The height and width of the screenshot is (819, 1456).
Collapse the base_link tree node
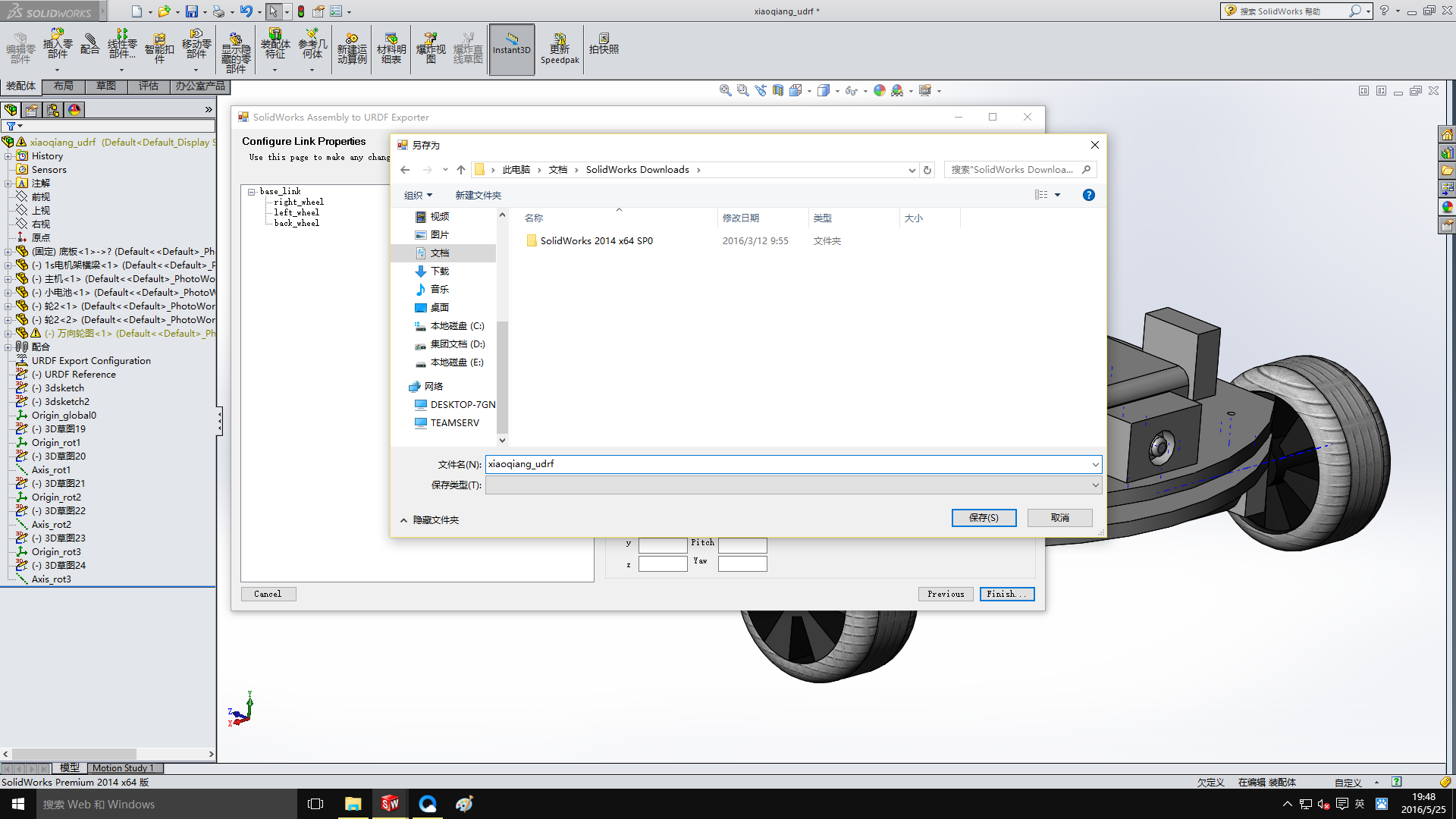[251, 192]
